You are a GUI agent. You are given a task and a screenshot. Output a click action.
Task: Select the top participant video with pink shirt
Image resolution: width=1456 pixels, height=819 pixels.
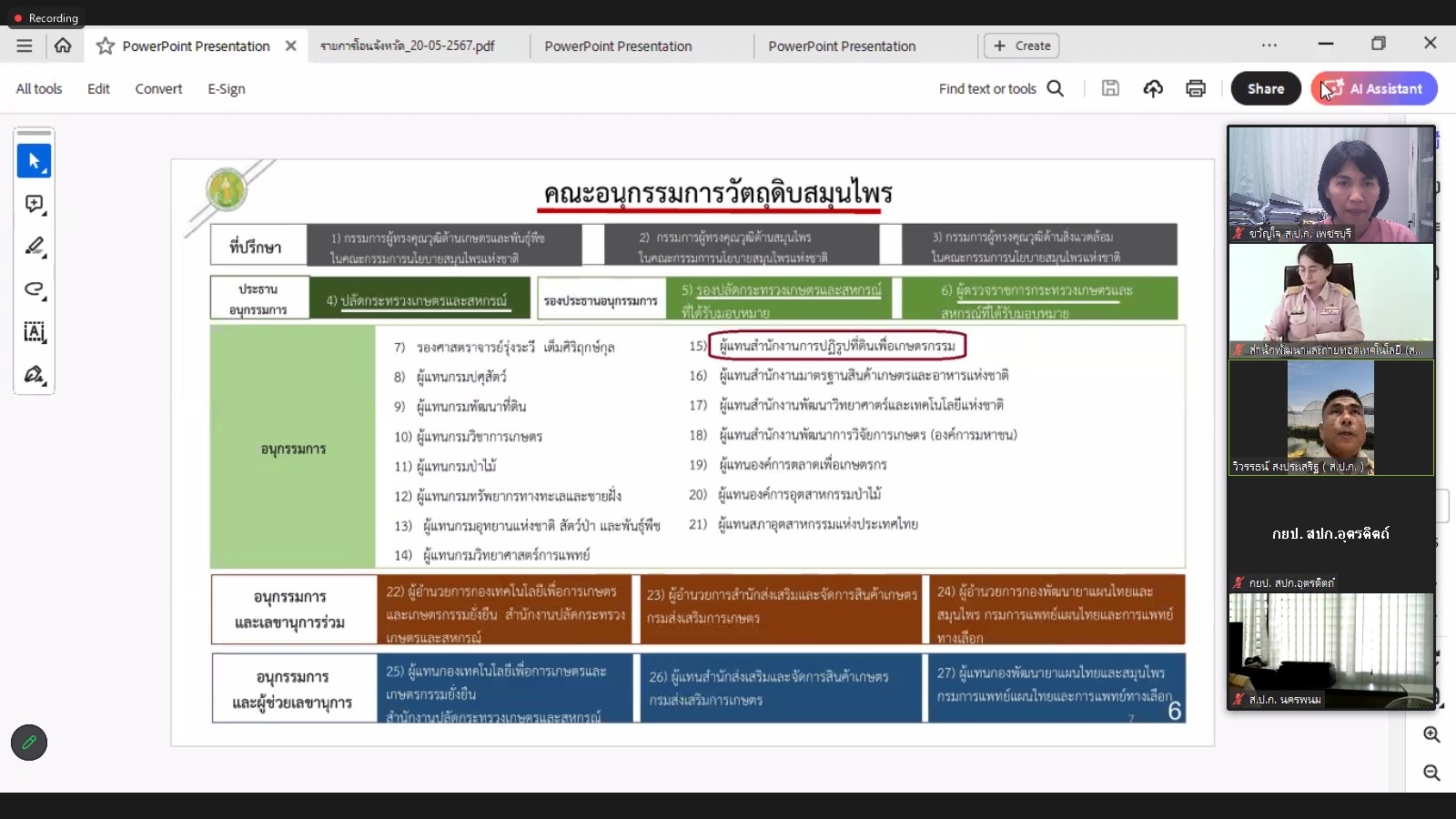point(1330,184)
